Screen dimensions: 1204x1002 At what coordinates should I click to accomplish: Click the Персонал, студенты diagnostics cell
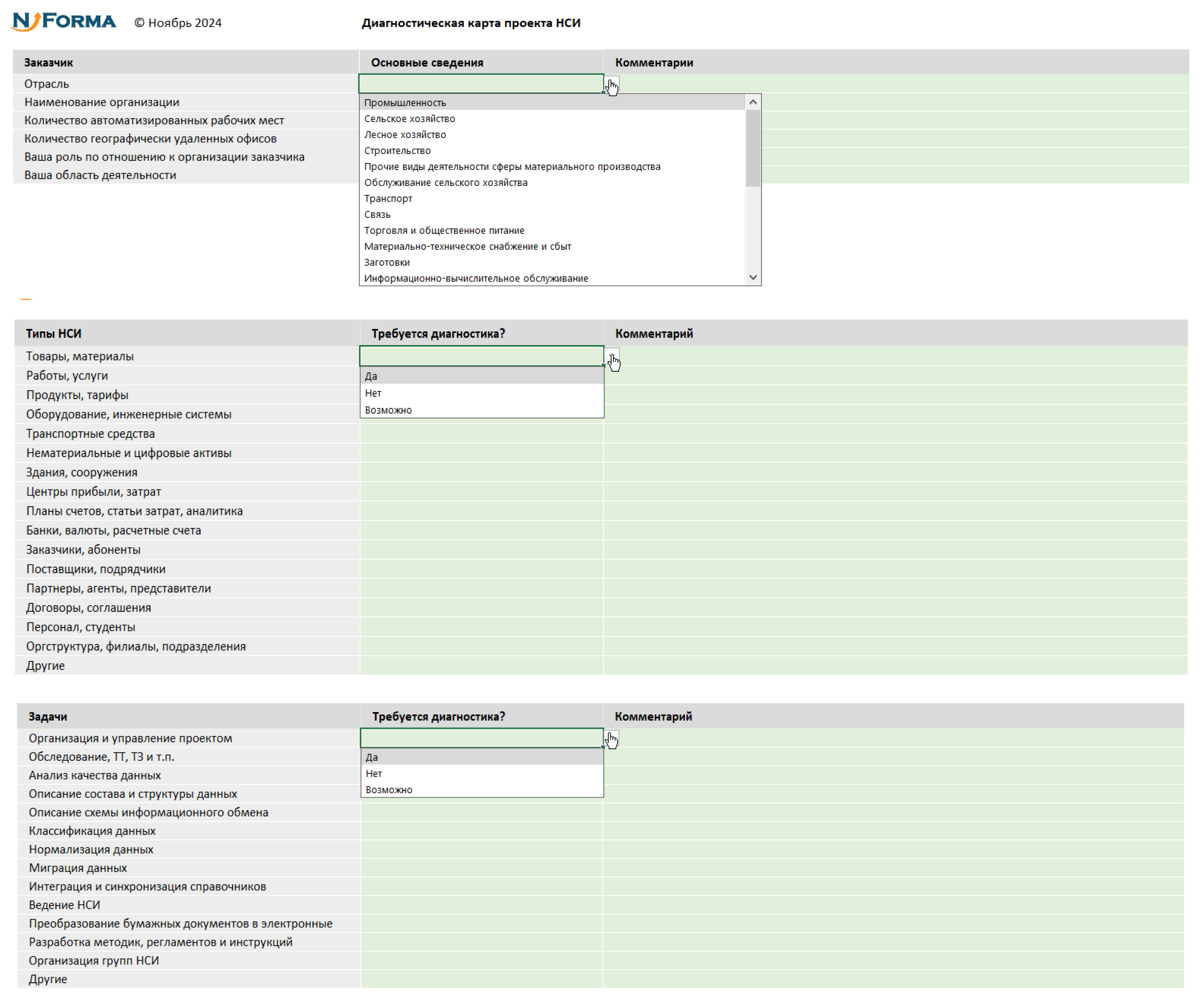pyautogui.click(x=482, y=627)
